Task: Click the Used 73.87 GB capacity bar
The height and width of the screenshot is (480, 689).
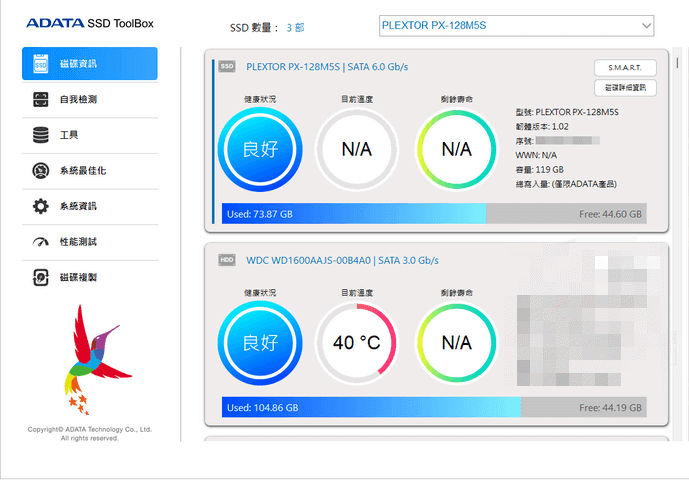Action: click(x=354, y=214)
